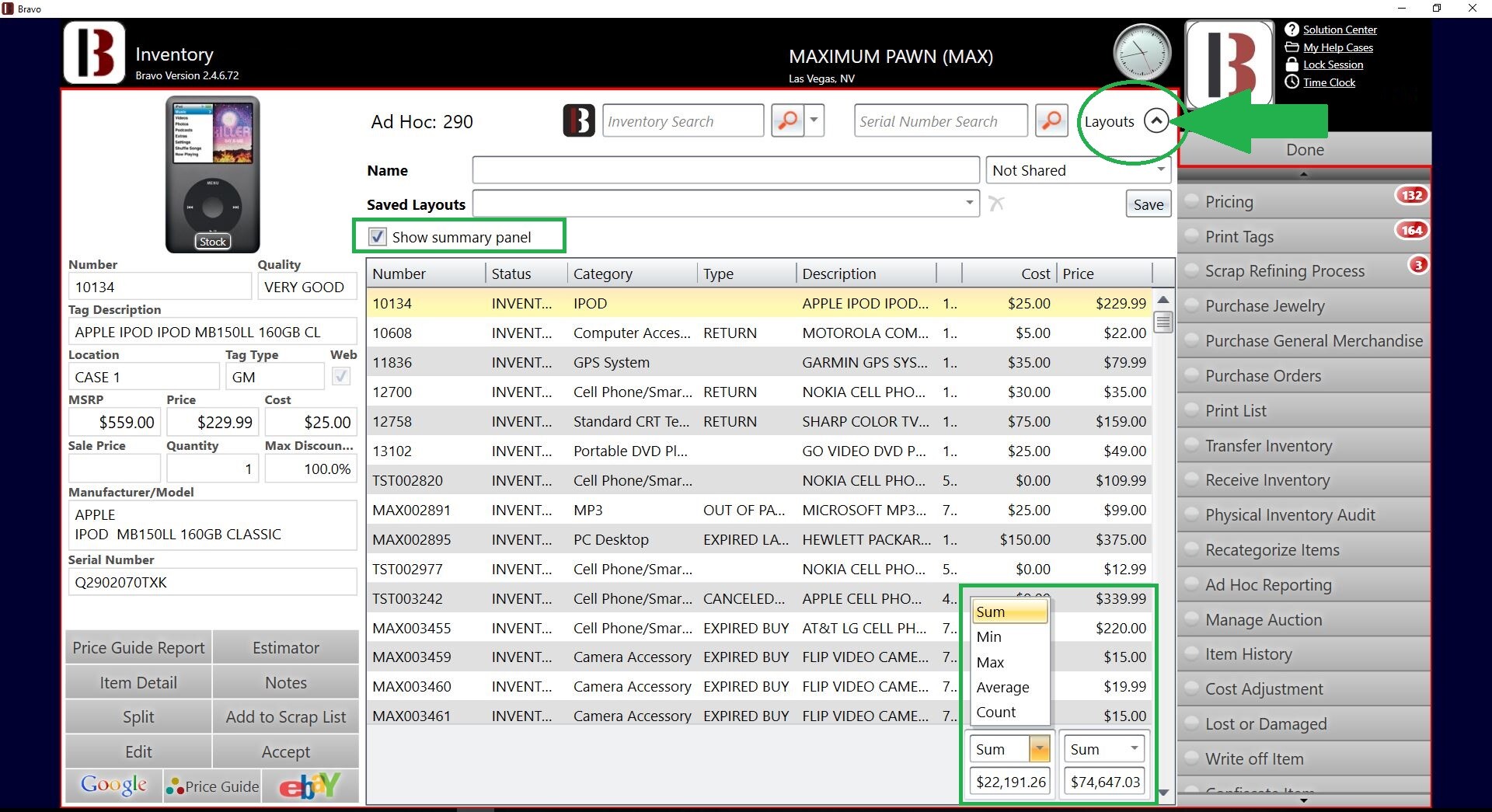Image resolution: width=1492 pixels, height=812 pixels.
Task: Select the Purchase Jewelry radio option
Action: [x=1191, y=306]
